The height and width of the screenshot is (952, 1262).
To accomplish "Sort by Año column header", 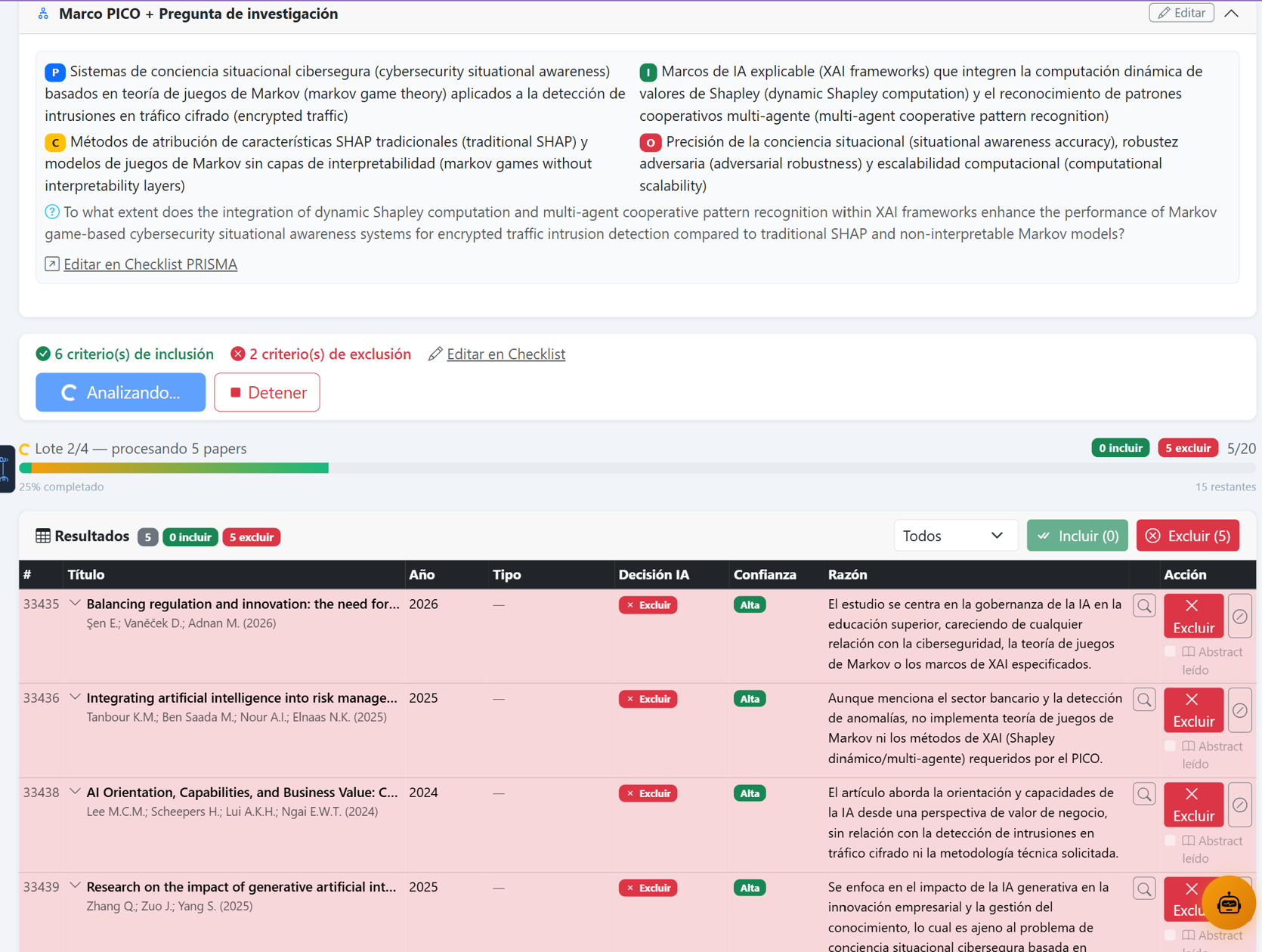I will tap(422, 574).
